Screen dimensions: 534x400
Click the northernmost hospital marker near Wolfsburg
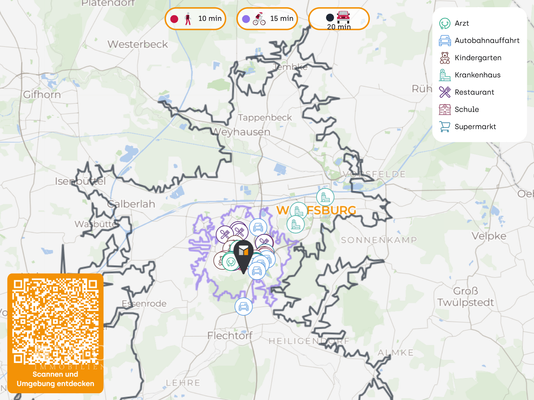pos(325,197)
